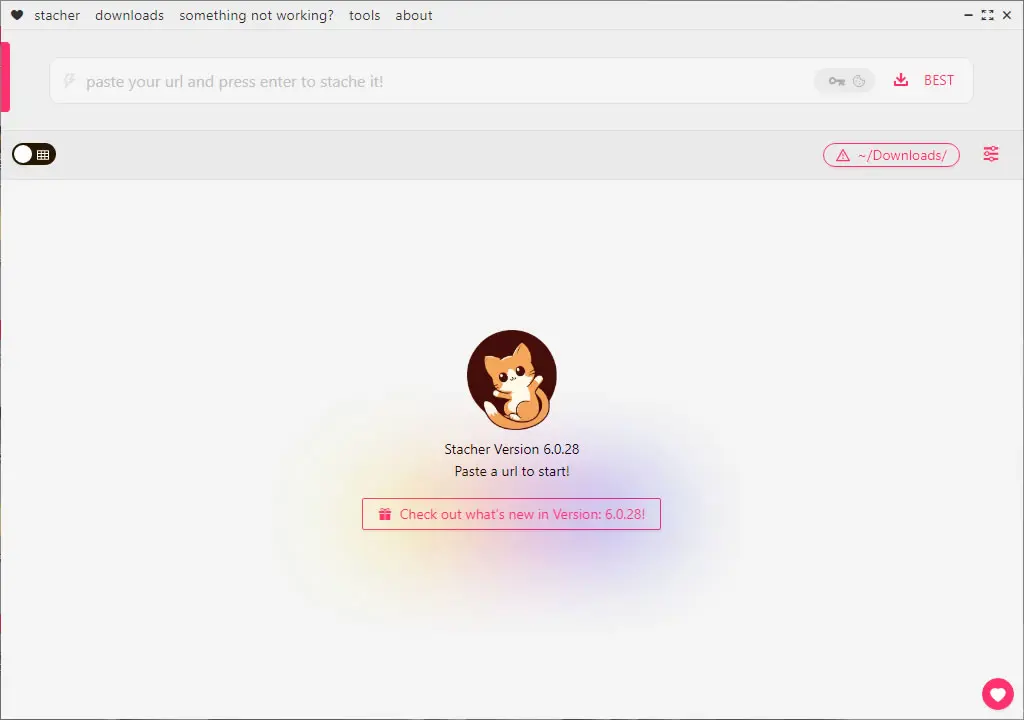
Task: Toggle the grid view switch
Action: pyautogui.click(x=34, y=154)
